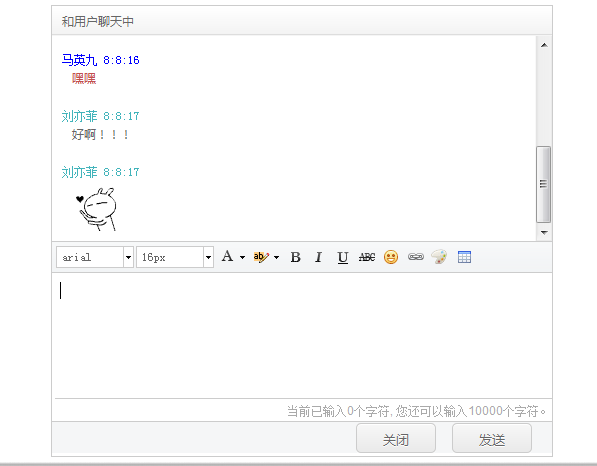The height and width of the screenshot is (466, 597).
Task: Click the message text 嘿嘿
Action: click(84, 78)
